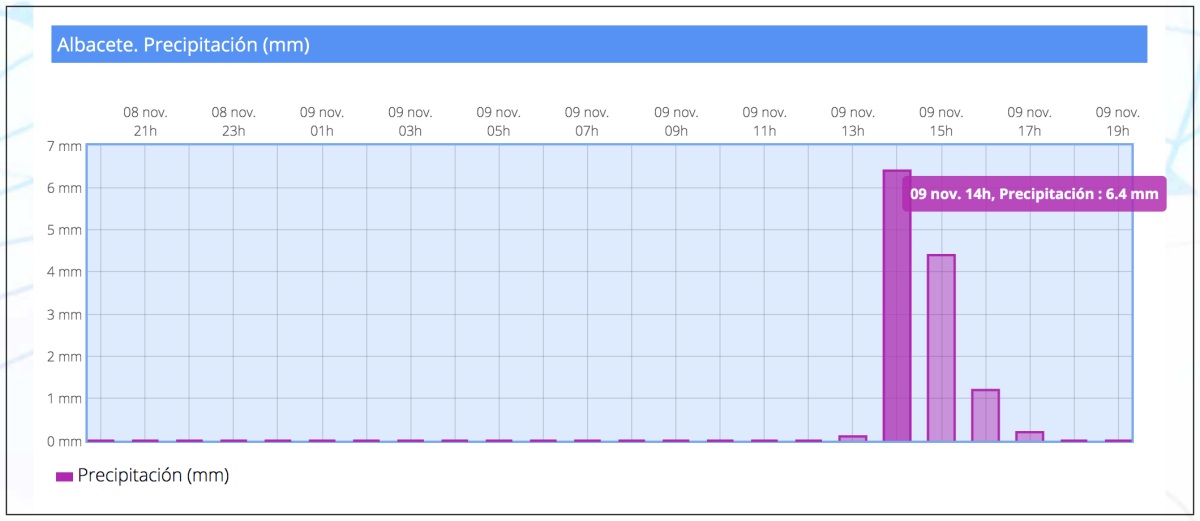Click the small bar at 09 nov. 17h
The image size is (1200, 521).
(x=1029, y=436)
